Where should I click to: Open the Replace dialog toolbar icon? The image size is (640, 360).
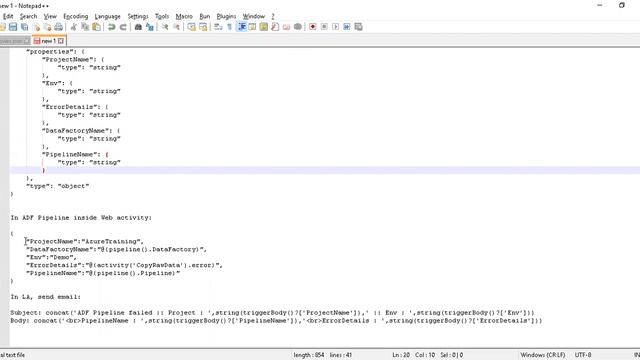[x=150, y=27]
